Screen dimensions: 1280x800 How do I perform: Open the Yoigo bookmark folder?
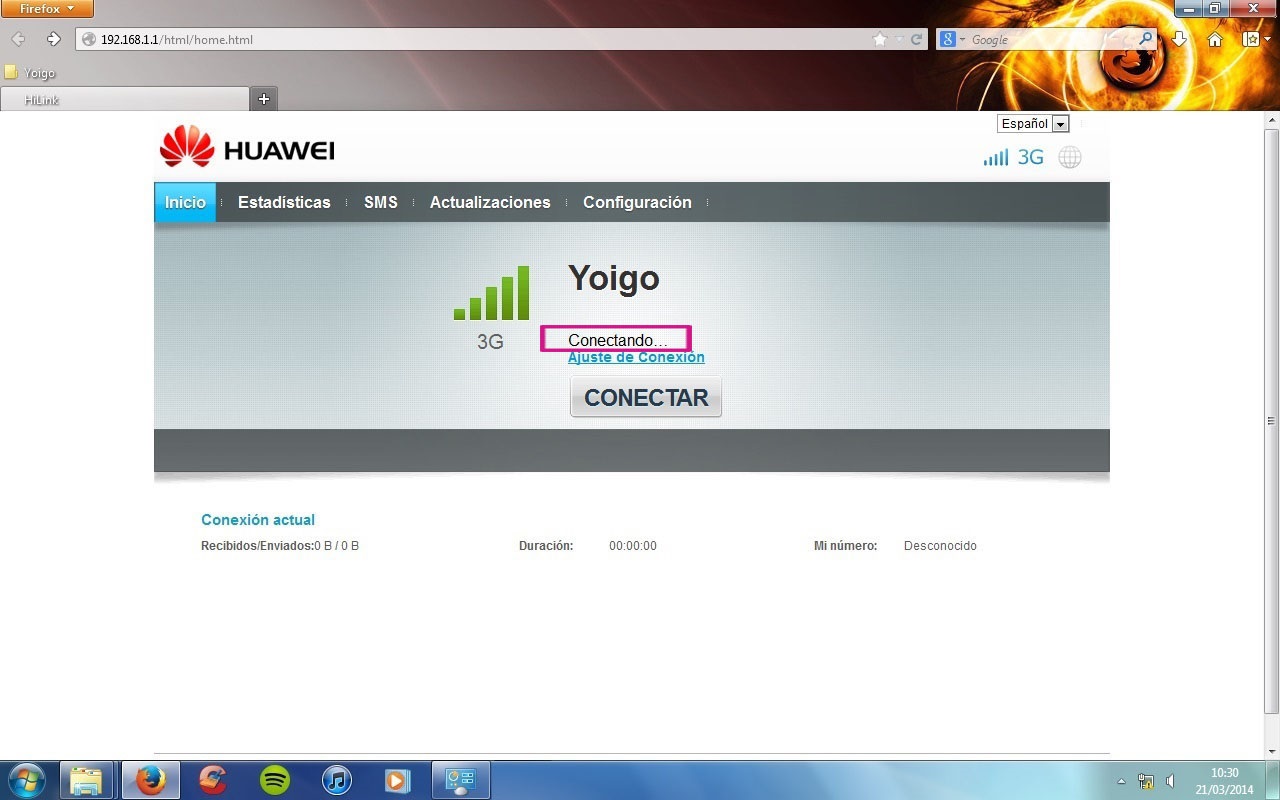coord(30,73)
